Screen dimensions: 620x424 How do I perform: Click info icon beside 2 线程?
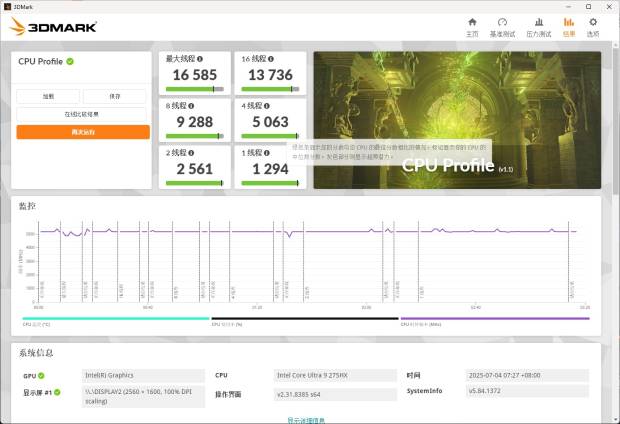pos(191,153)
